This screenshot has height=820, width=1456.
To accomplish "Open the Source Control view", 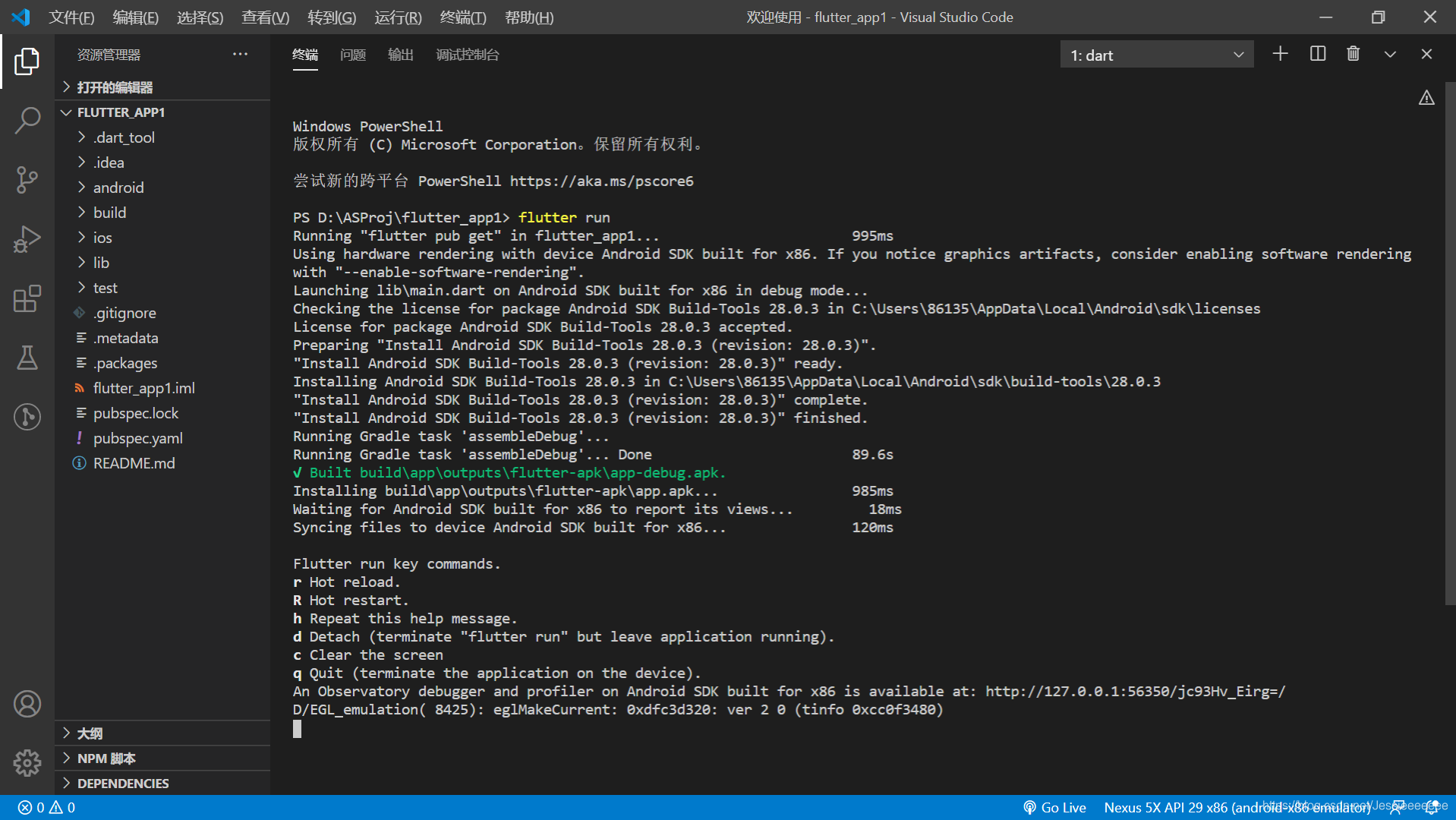I will point(27,180).
